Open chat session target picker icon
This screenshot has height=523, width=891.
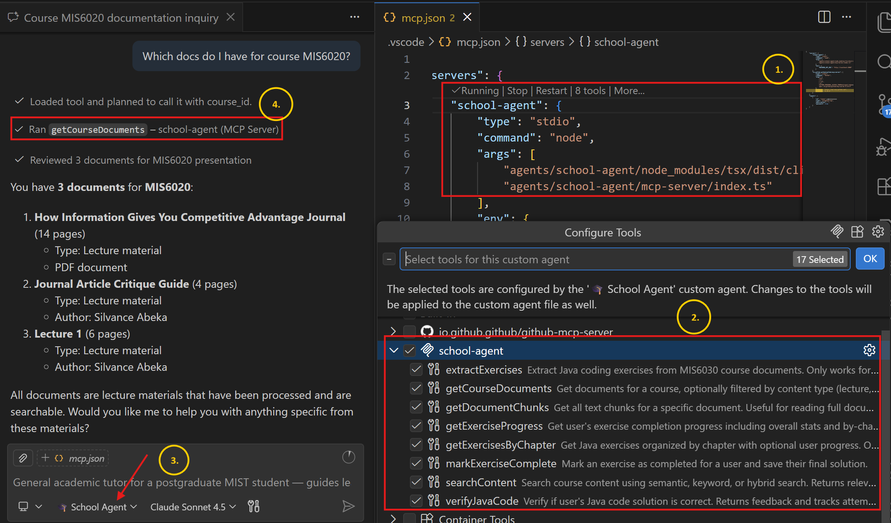(x=23, y=506)
